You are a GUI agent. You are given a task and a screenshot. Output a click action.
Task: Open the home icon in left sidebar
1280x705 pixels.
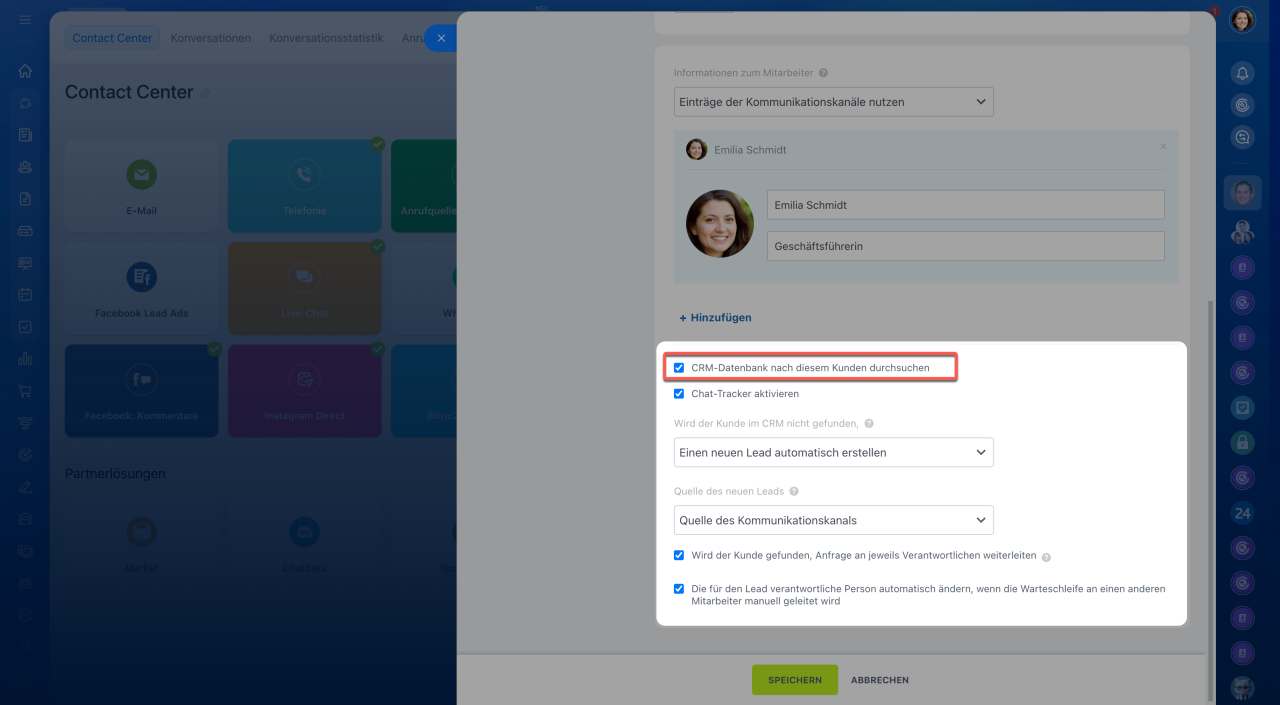[25, 71]
